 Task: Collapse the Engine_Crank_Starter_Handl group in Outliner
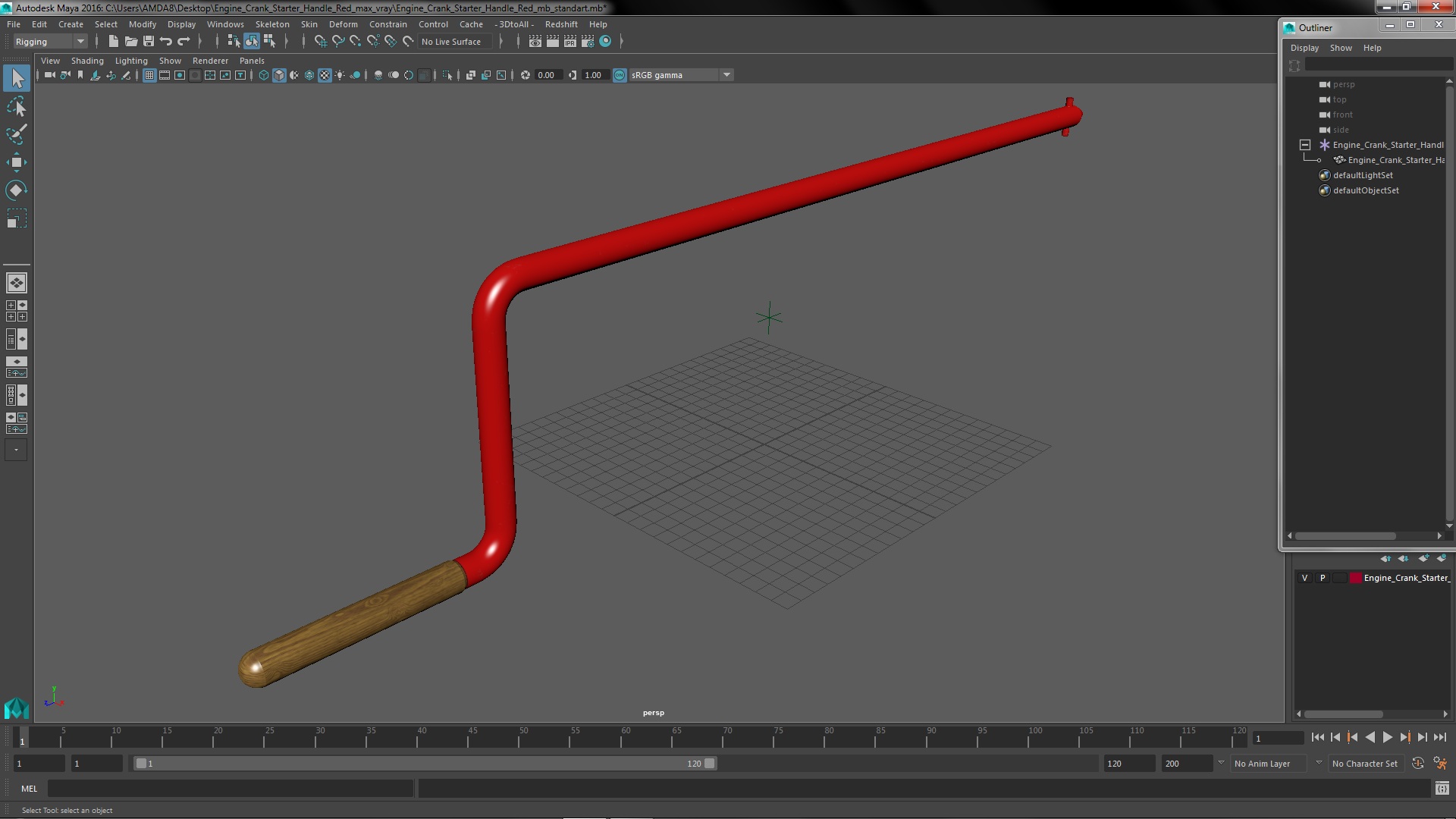(1305, 145)
